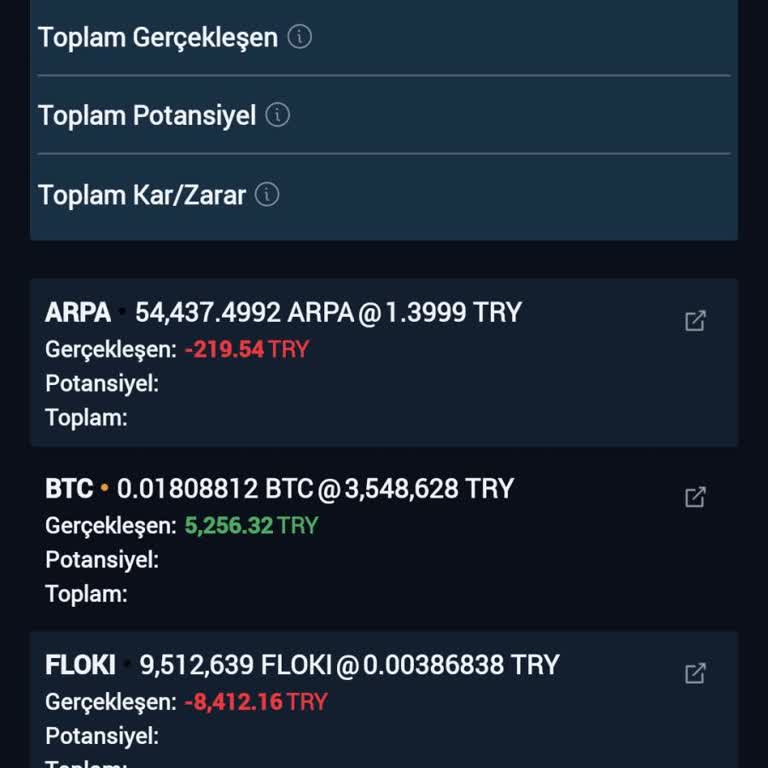Click FLOKI's realized loss -8,412.16 TRY

pyautogui.click(x=256, y=702)
